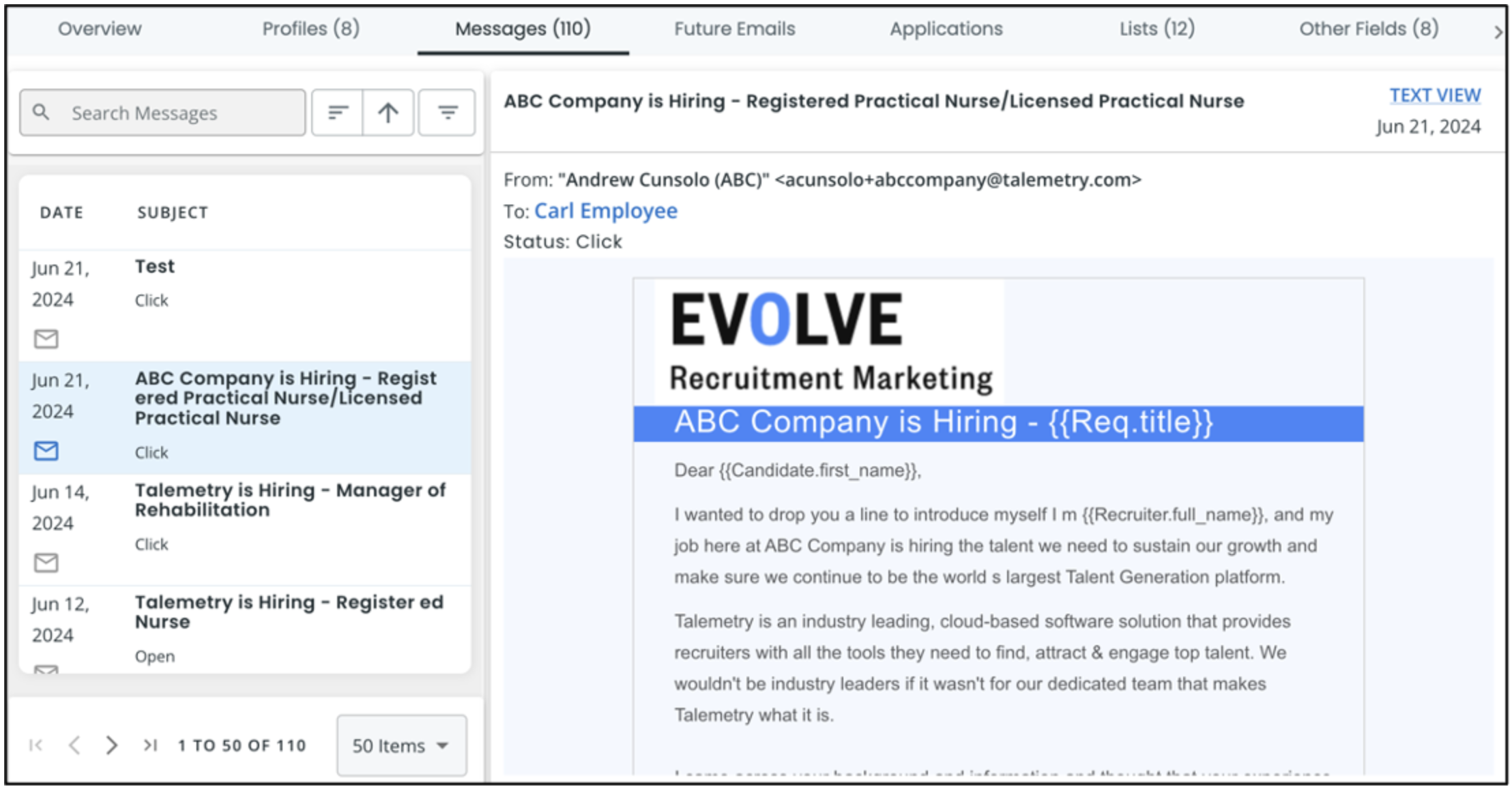Sort by SUBJECT column header
The image size is (1512, 791).
(173, 213)
